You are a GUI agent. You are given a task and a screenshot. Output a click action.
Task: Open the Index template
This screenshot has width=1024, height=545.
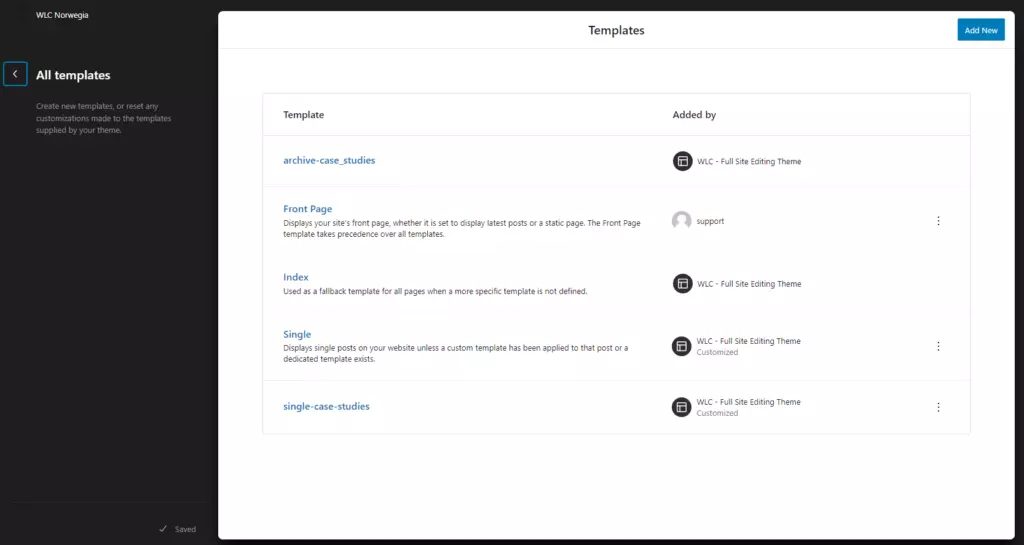[x=296, y=277]
